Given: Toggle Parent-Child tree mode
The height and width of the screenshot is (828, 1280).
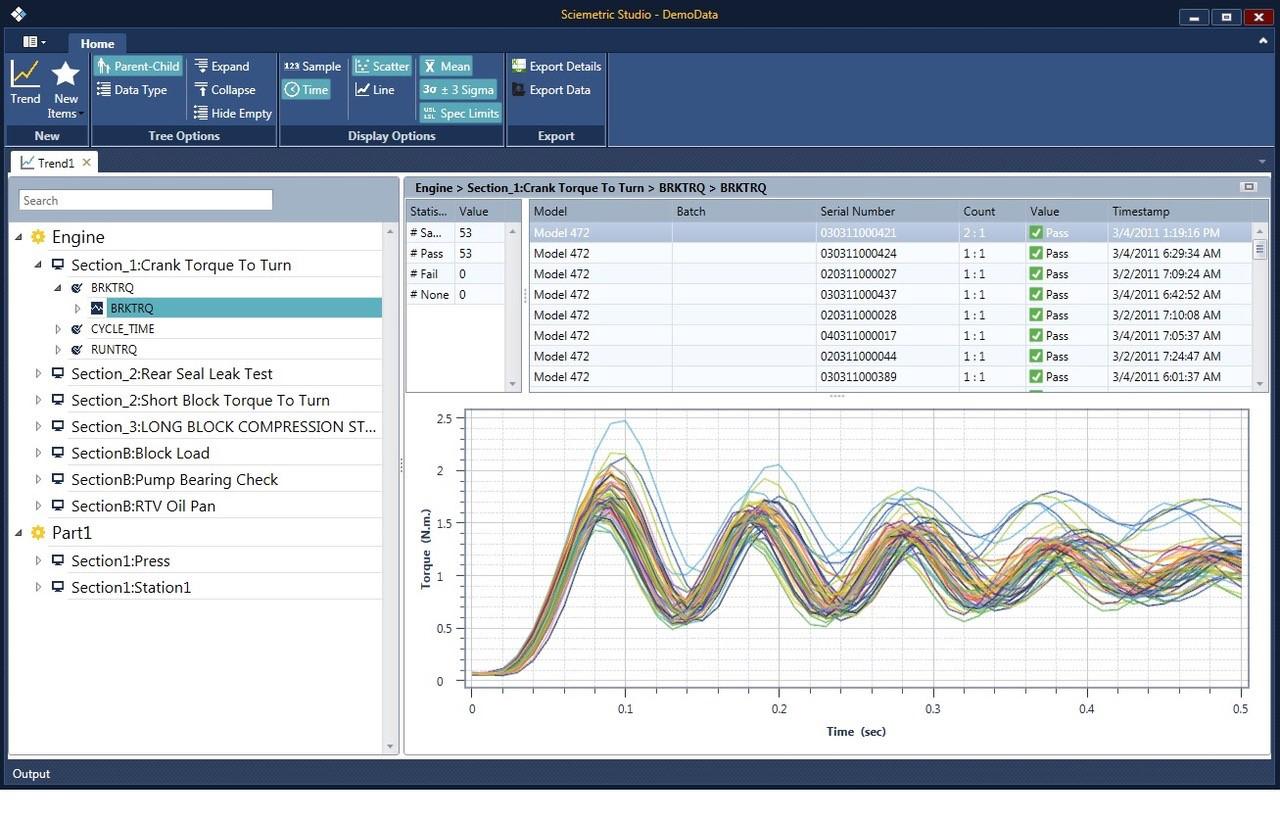Looking at the screenshot, I should 138,66.
